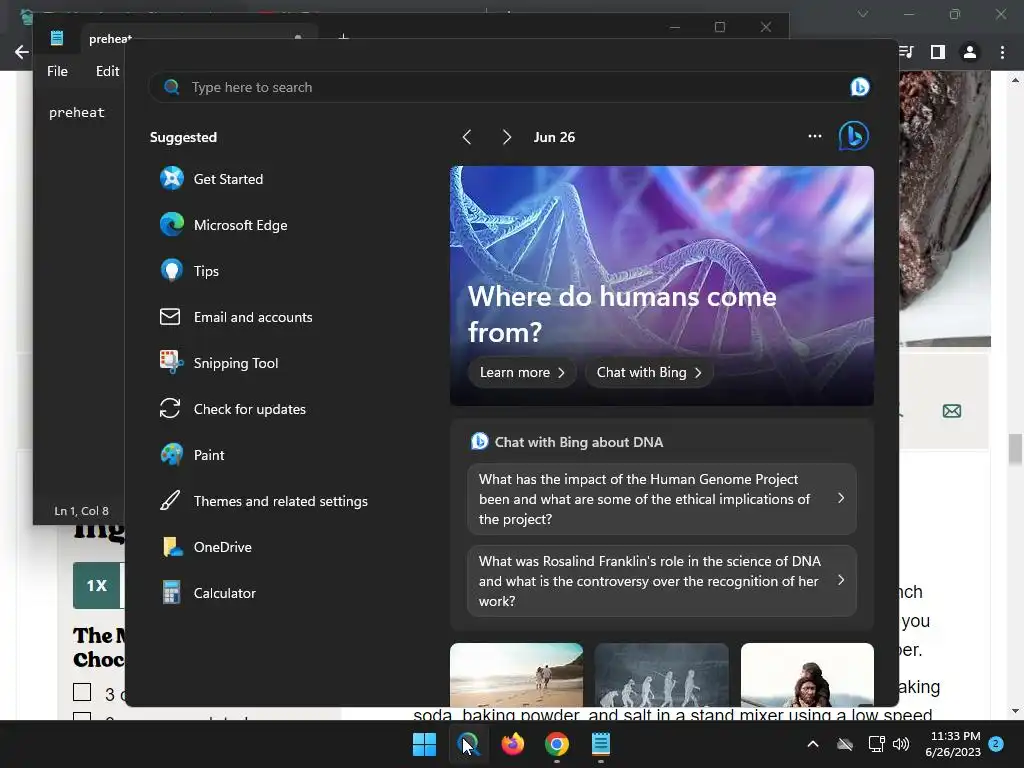Launch Paint app icon
This screenshot has height=768, width=1024.
point(172,455)
